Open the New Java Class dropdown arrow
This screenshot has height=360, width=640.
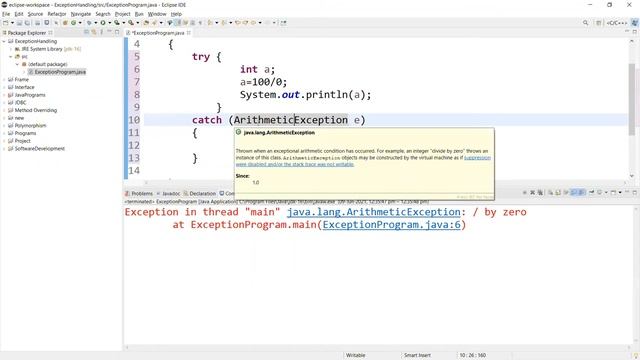[80, 23]
